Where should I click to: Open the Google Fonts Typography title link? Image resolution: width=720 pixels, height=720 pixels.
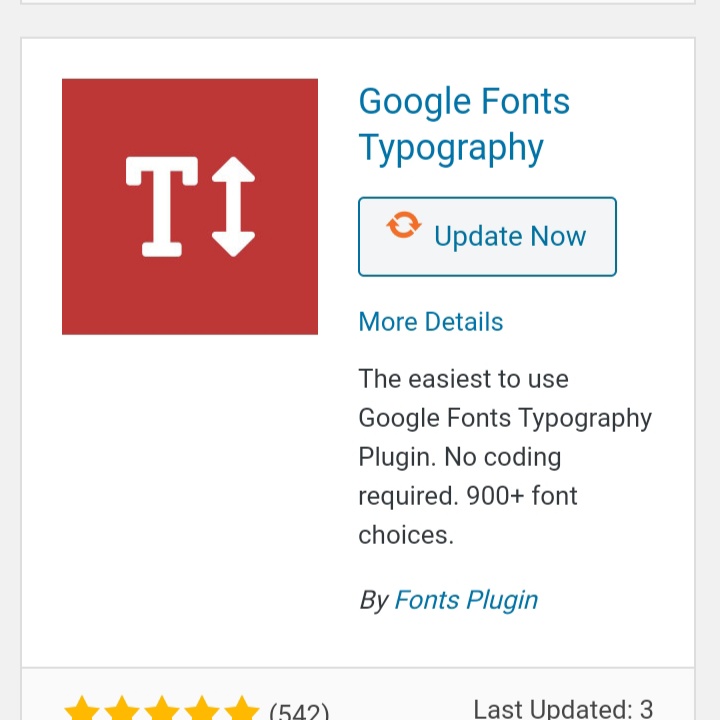tap(463, 102)
